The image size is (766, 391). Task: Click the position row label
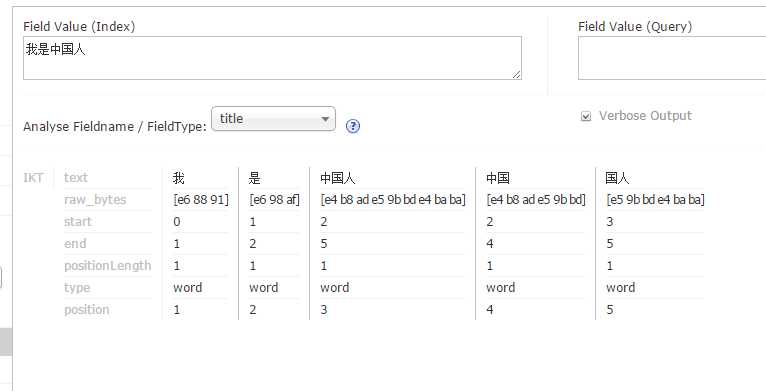click(x=87, y=309)
